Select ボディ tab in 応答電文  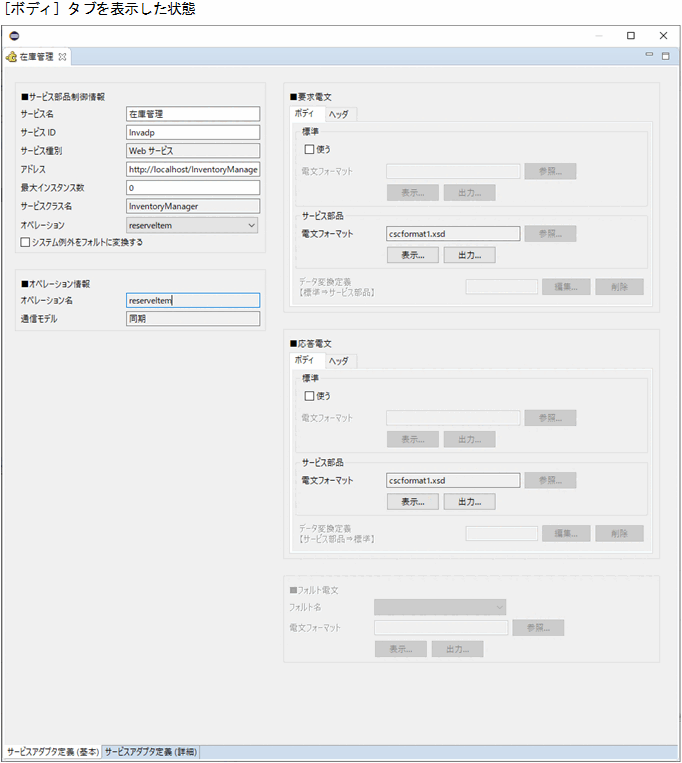[305, 360]
